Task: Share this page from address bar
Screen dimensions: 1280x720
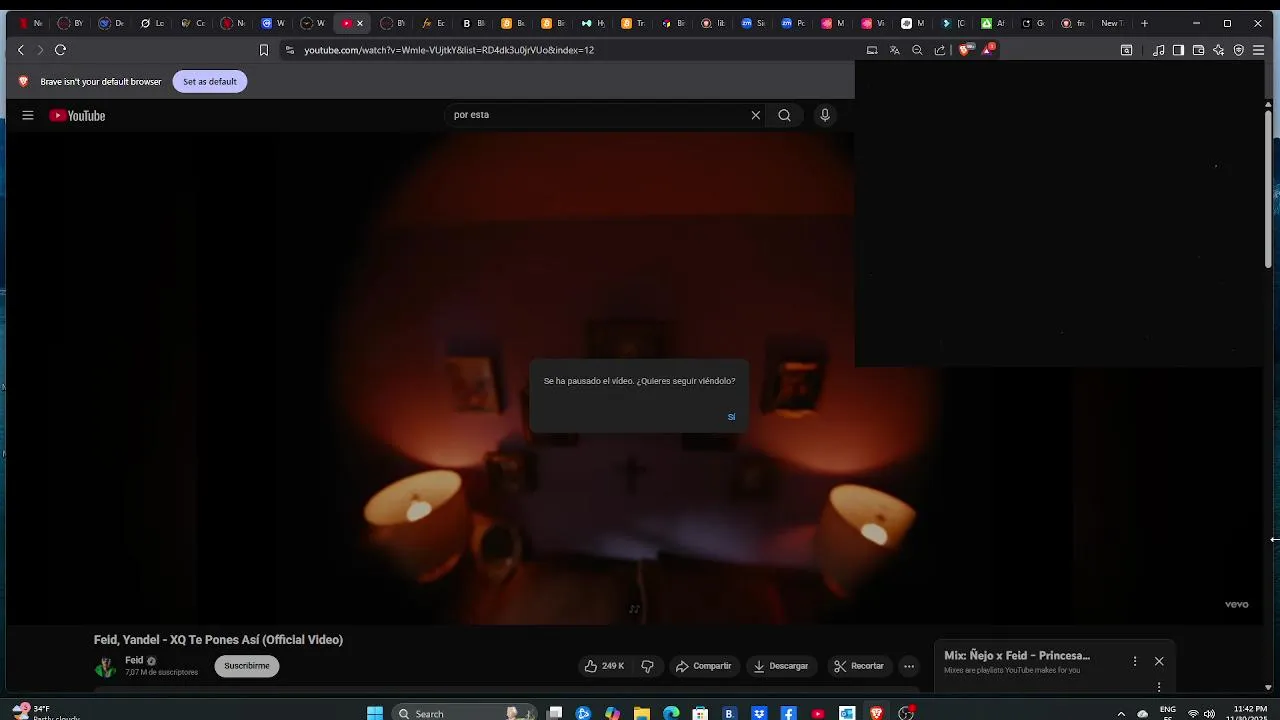Action: [940, 50]
